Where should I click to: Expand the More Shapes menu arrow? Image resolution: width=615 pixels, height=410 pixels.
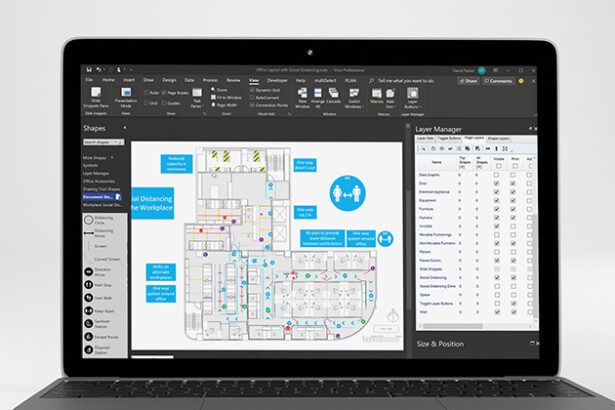click(112, 157)
